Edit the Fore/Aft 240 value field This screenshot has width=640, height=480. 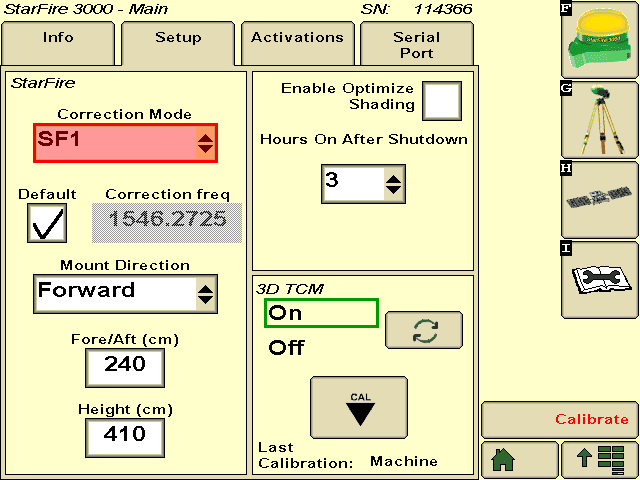125,368
